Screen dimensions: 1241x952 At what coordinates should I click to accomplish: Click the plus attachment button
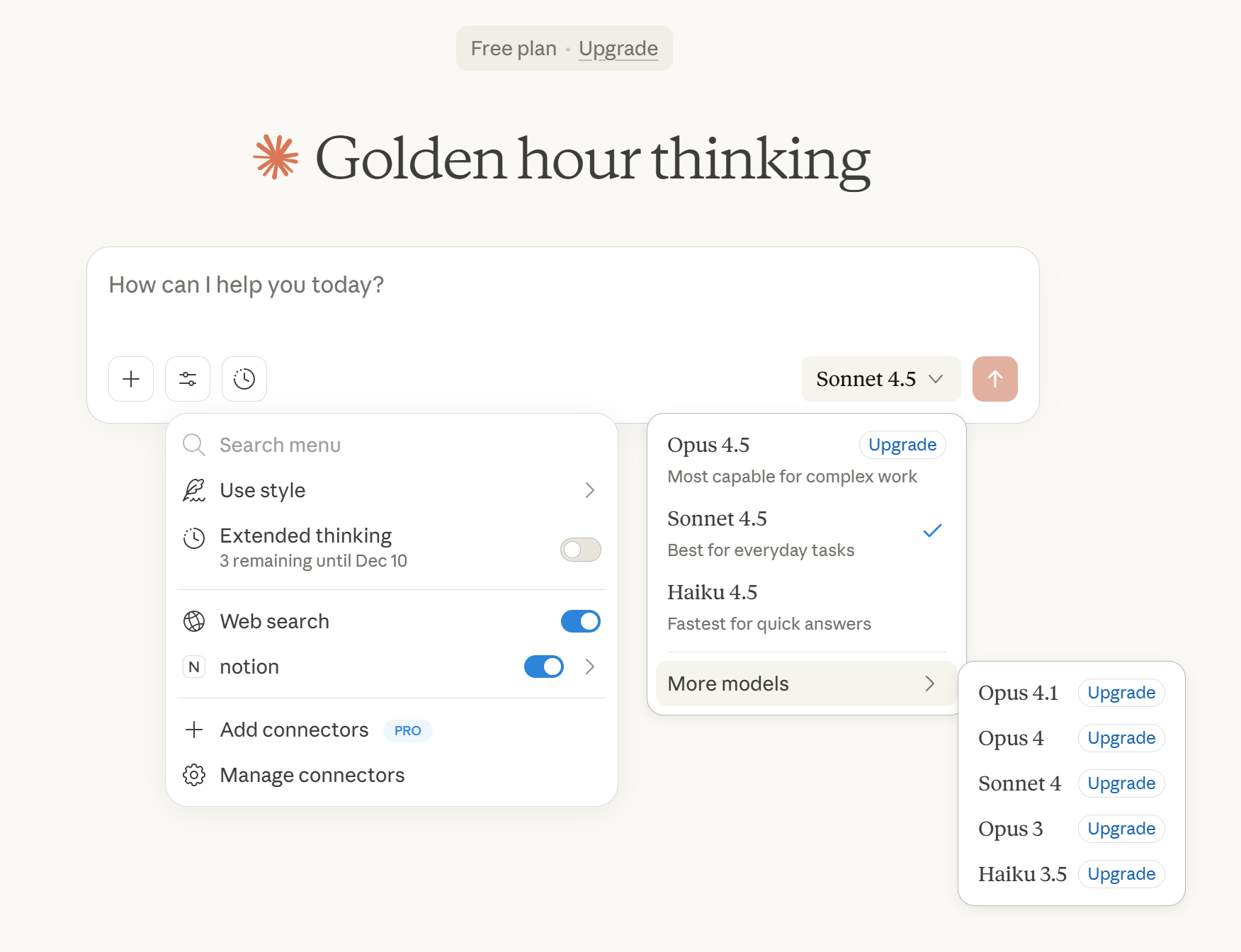click(x=131, y=379)
